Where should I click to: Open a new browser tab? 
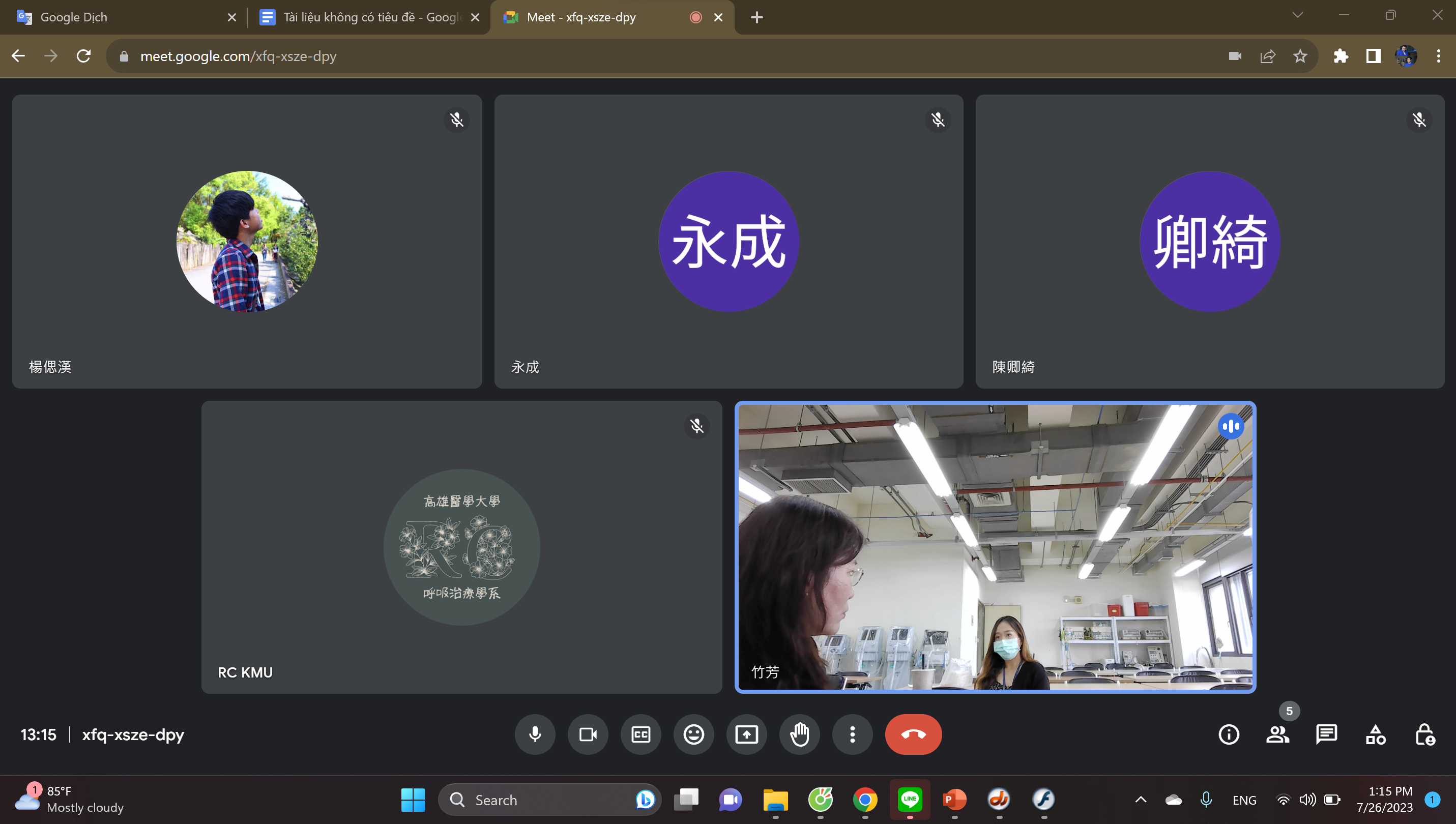pos(756,17)
